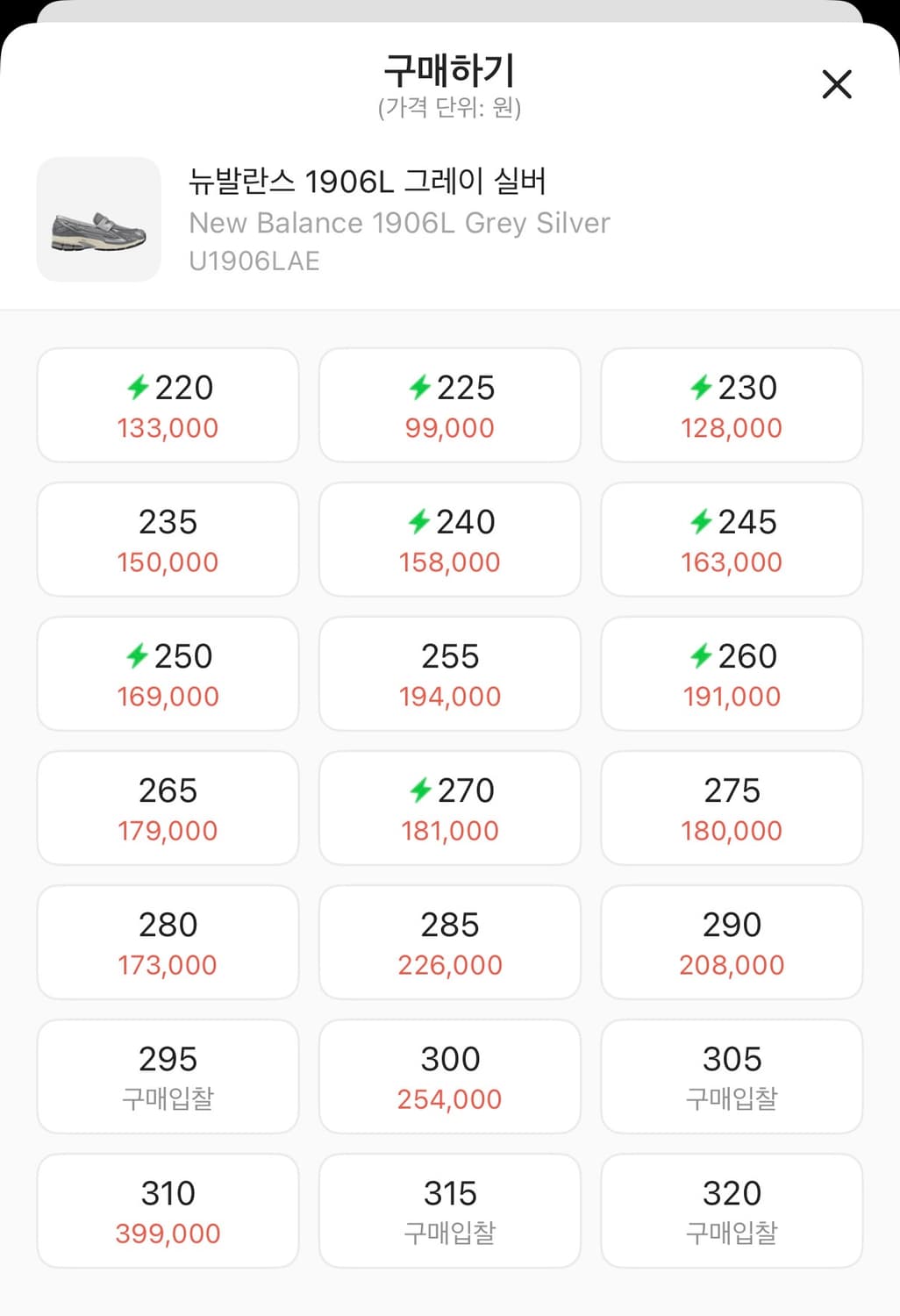Click the lightning bolt beside size 250
This screenshot has height=1316, width=900.
point(137,656)
